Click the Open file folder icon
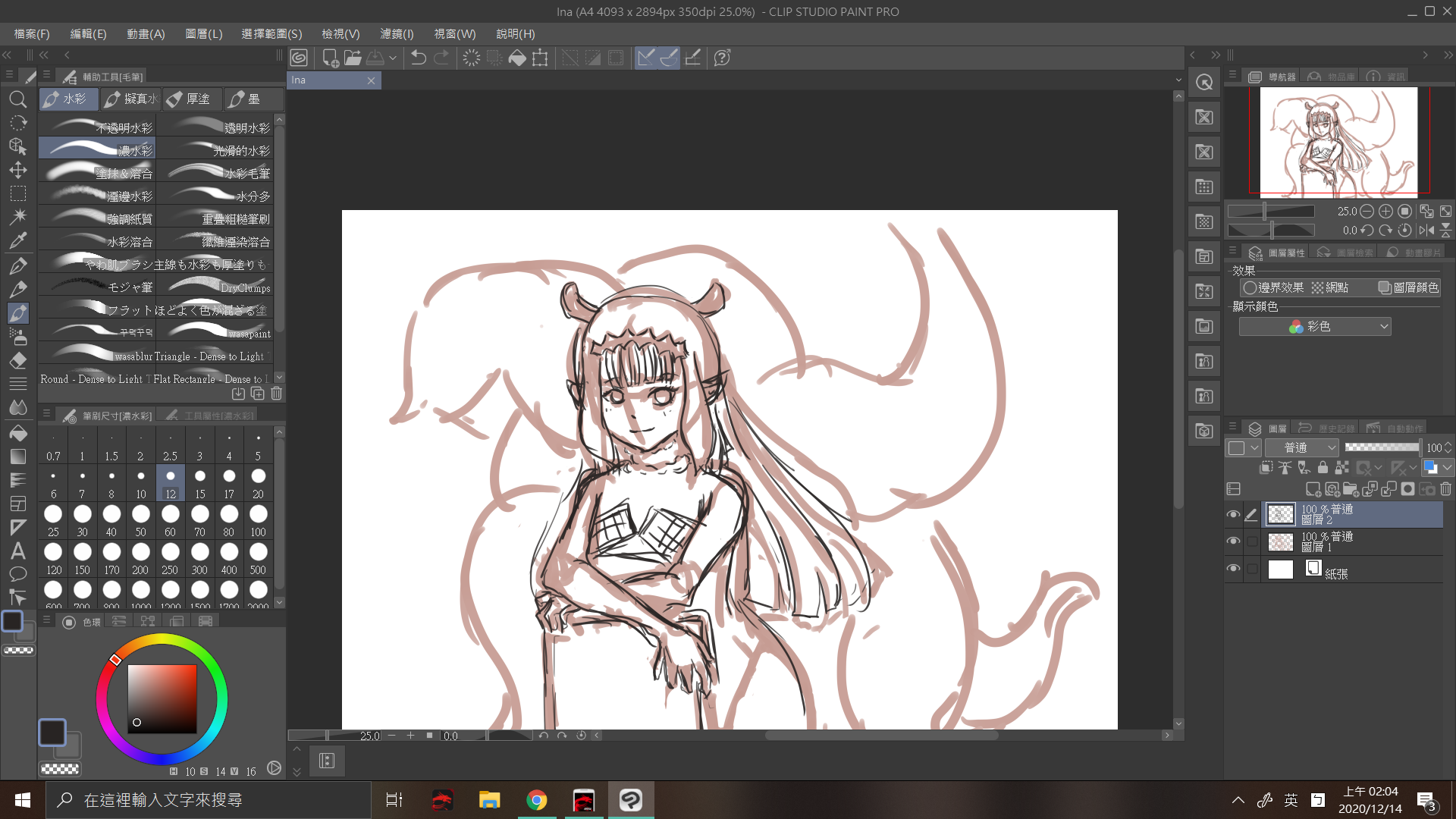Screen dimensions: 1456x819 pyautogui.click(x=353, y=58)
